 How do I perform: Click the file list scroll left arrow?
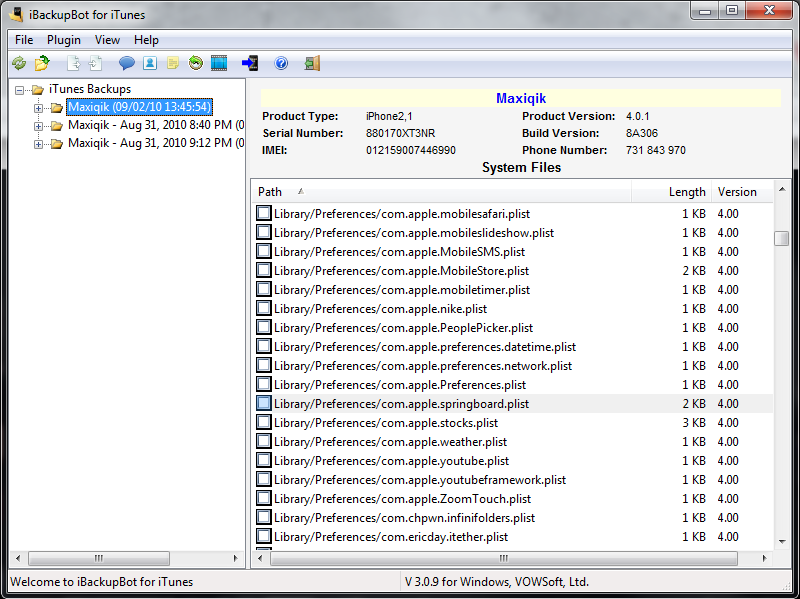260,558
